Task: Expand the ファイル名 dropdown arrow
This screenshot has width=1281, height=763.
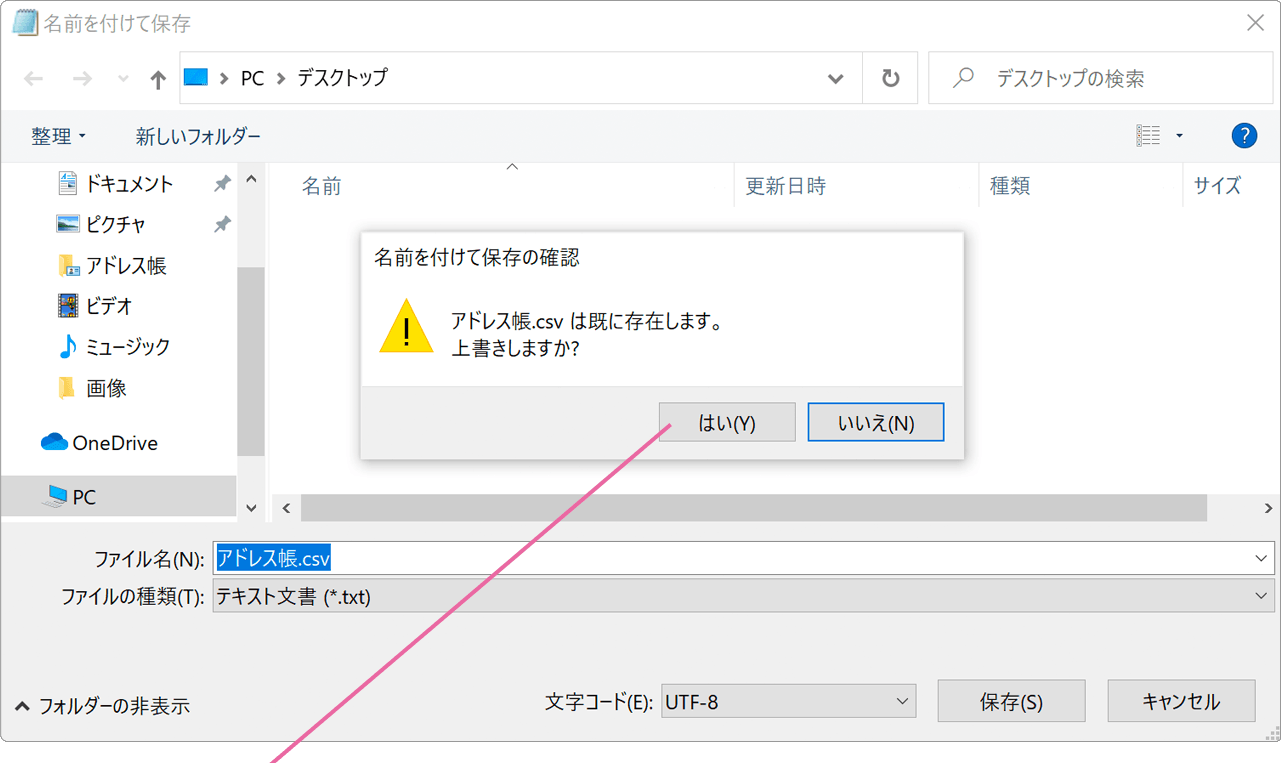Action: [1261, 558]
